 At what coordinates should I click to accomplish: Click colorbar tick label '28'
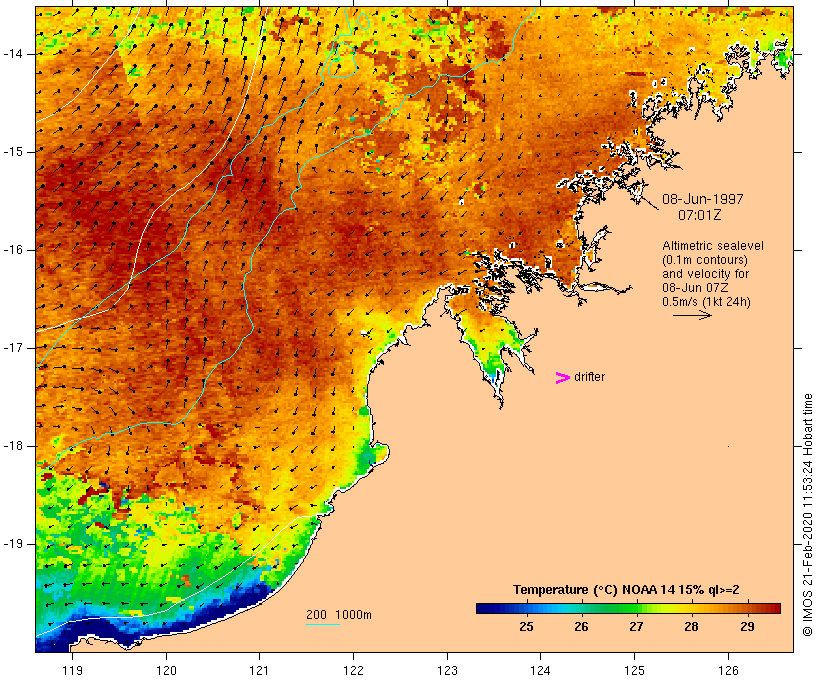point(691,626)
